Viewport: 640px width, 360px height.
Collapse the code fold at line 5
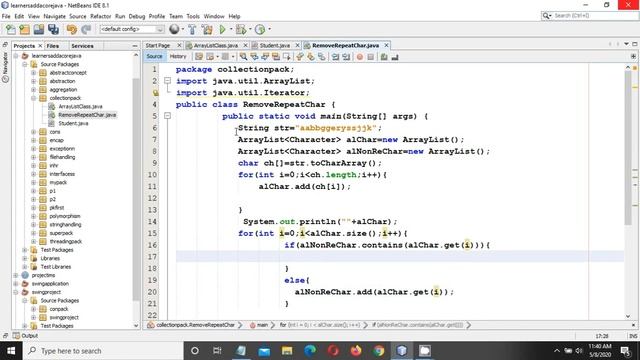(x=167, y=116)
